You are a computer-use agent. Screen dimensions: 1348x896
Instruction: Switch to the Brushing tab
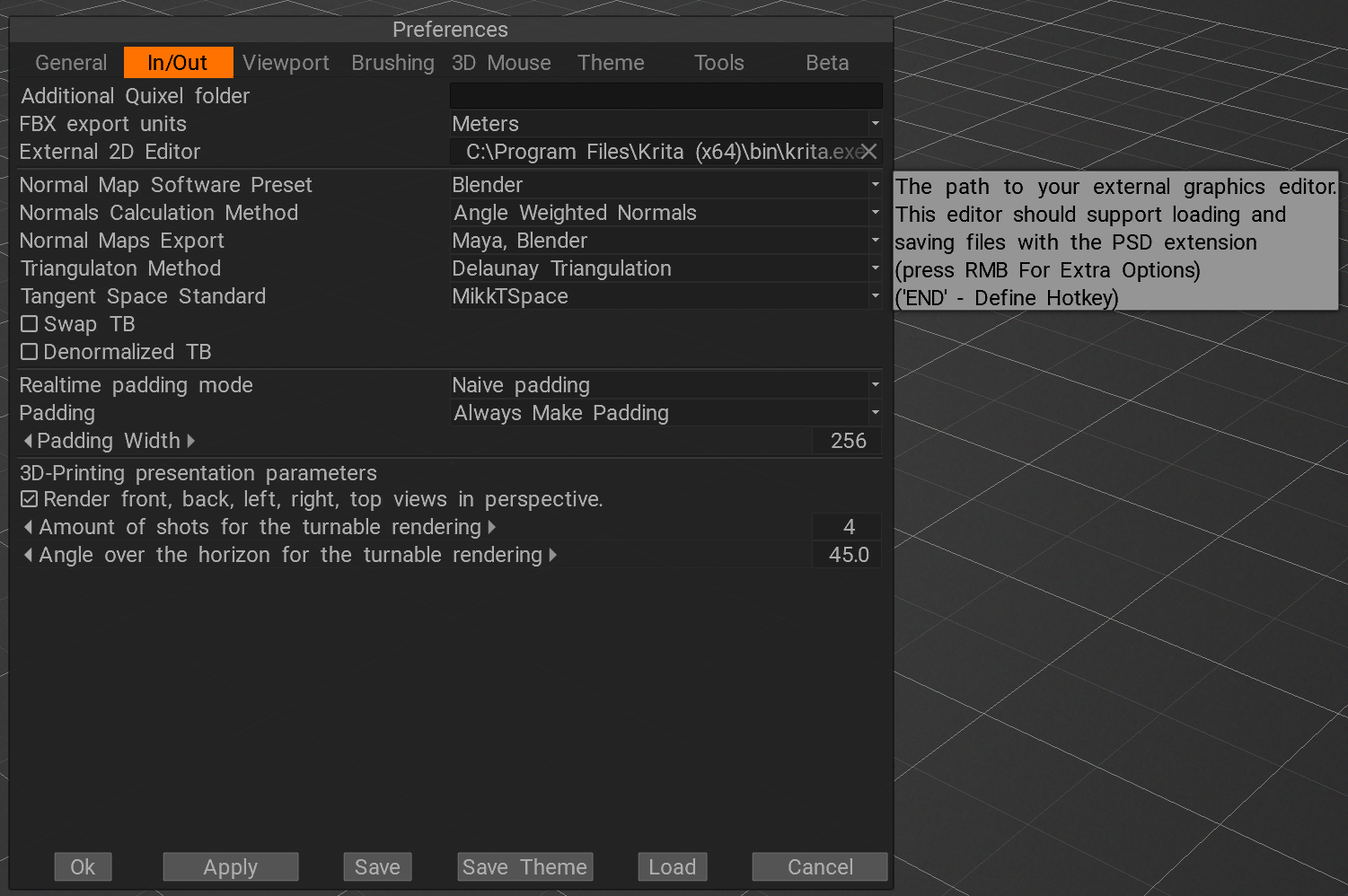coord(392,63)
